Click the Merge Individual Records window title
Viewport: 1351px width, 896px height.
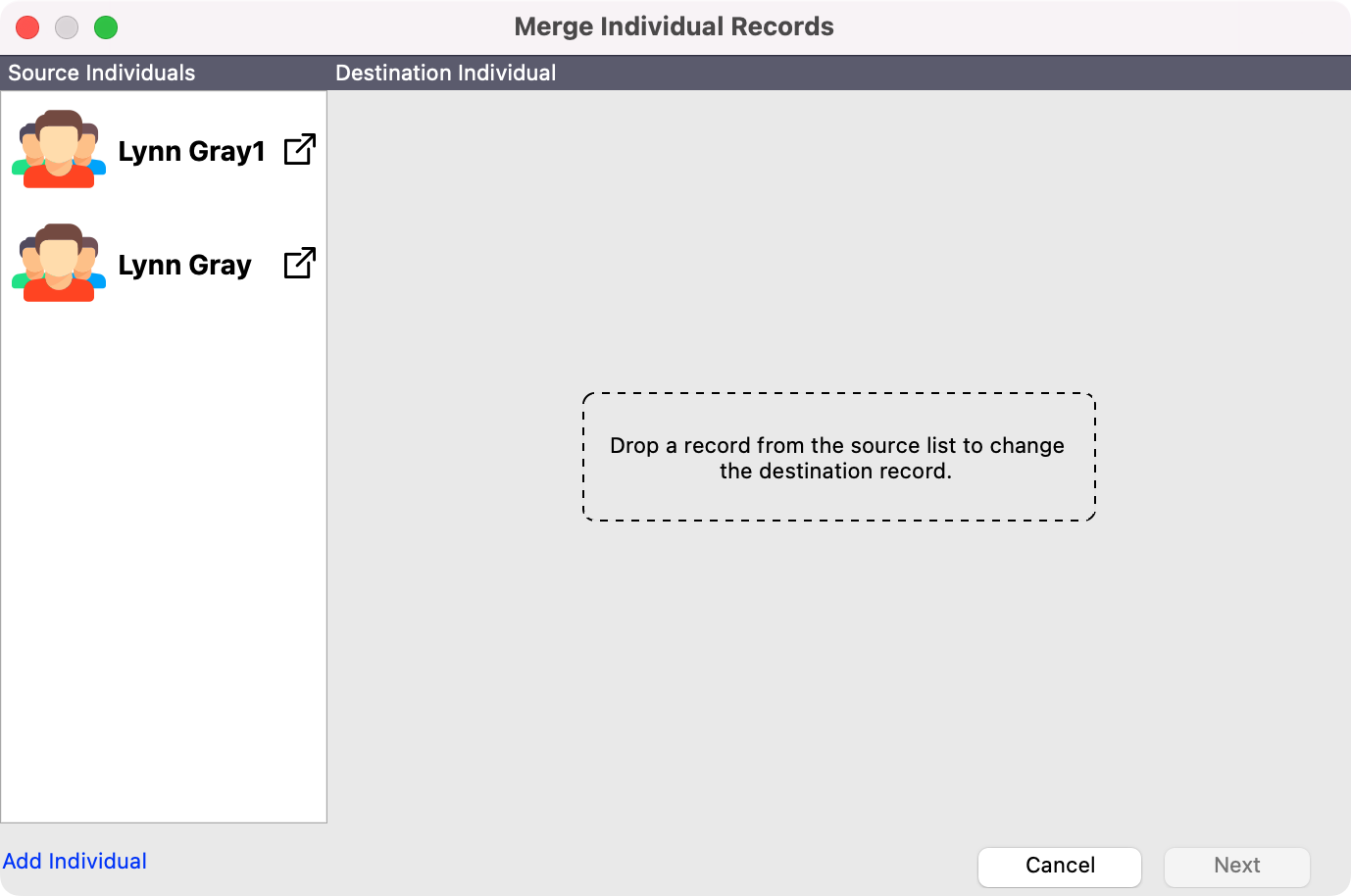[x=674, y=26]
